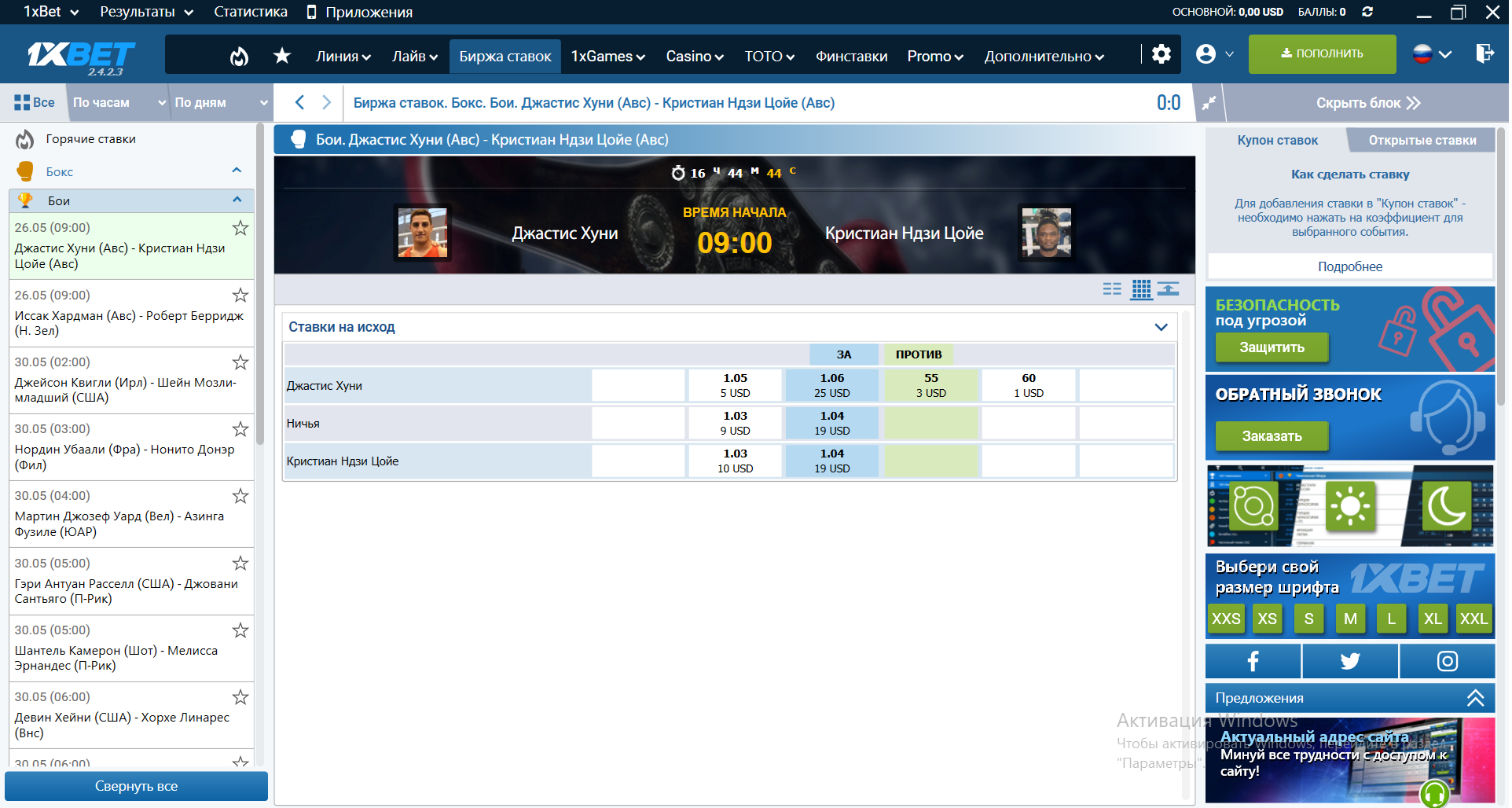Star the Иссак Хардман - Роберт Берридж fight
Screen dimensions: 1512x808
point(240,295)
